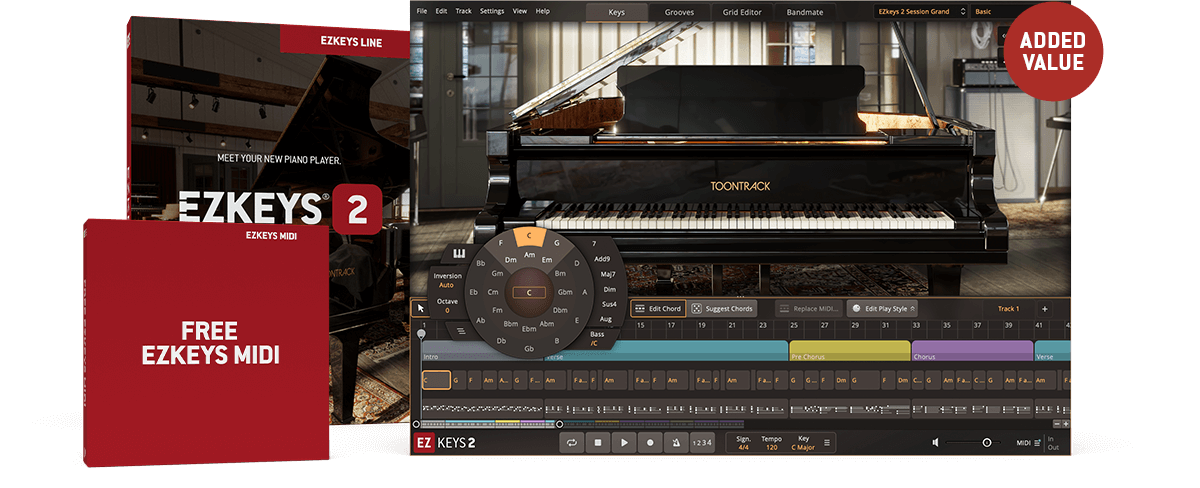Select G chord in the chord wheel
This screenshot has width=1200, height=488.
point(556,243)
